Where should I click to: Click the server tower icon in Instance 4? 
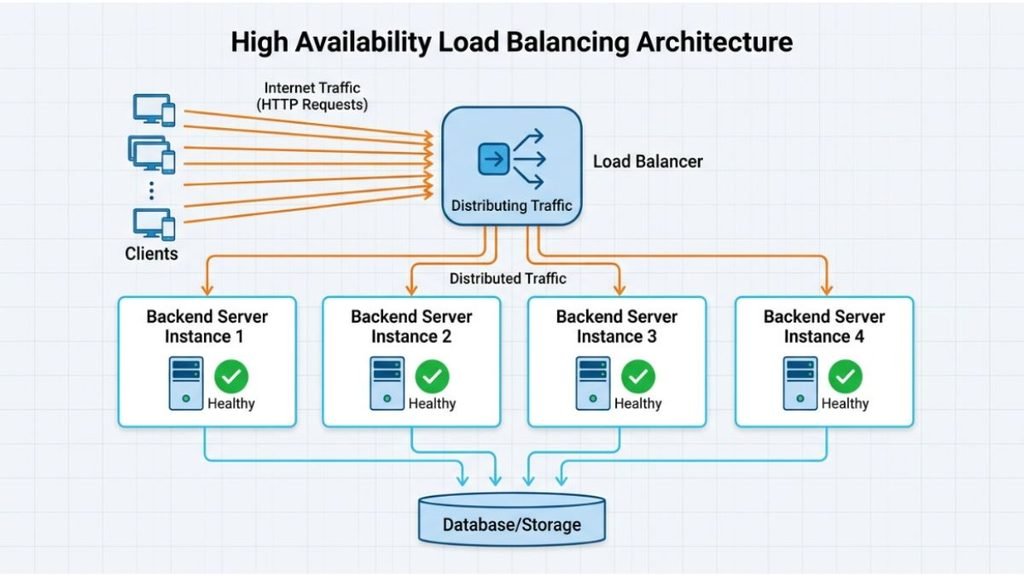pyautogui.click(x=800, y=383)
